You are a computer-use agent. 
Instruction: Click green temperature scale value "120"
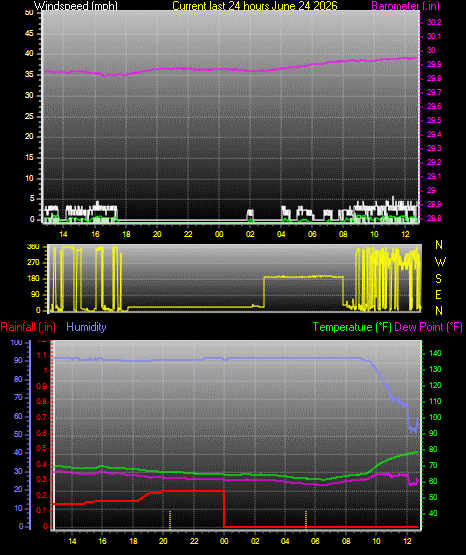(435, 385)
